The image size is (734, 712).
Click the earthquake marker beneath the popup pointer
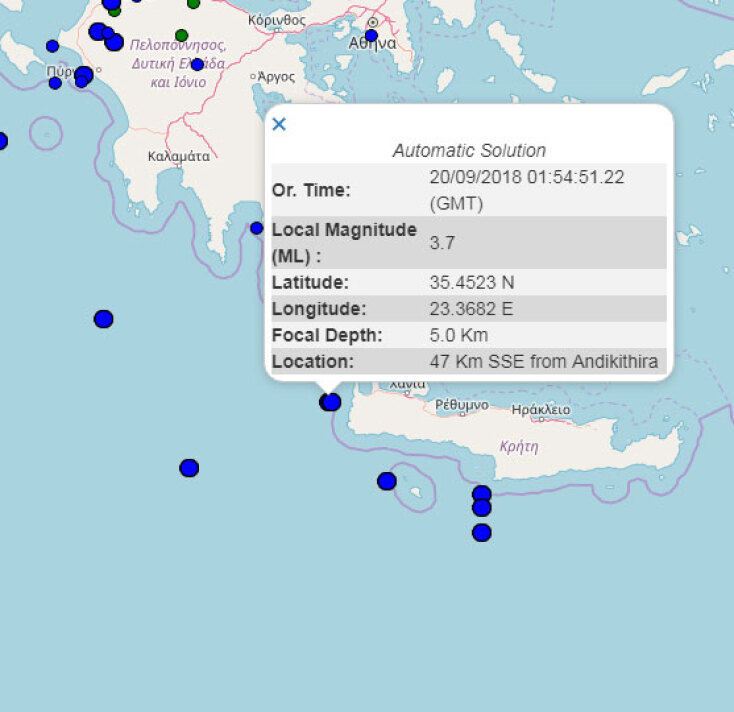pyautogui.click(x=330, y=402)
